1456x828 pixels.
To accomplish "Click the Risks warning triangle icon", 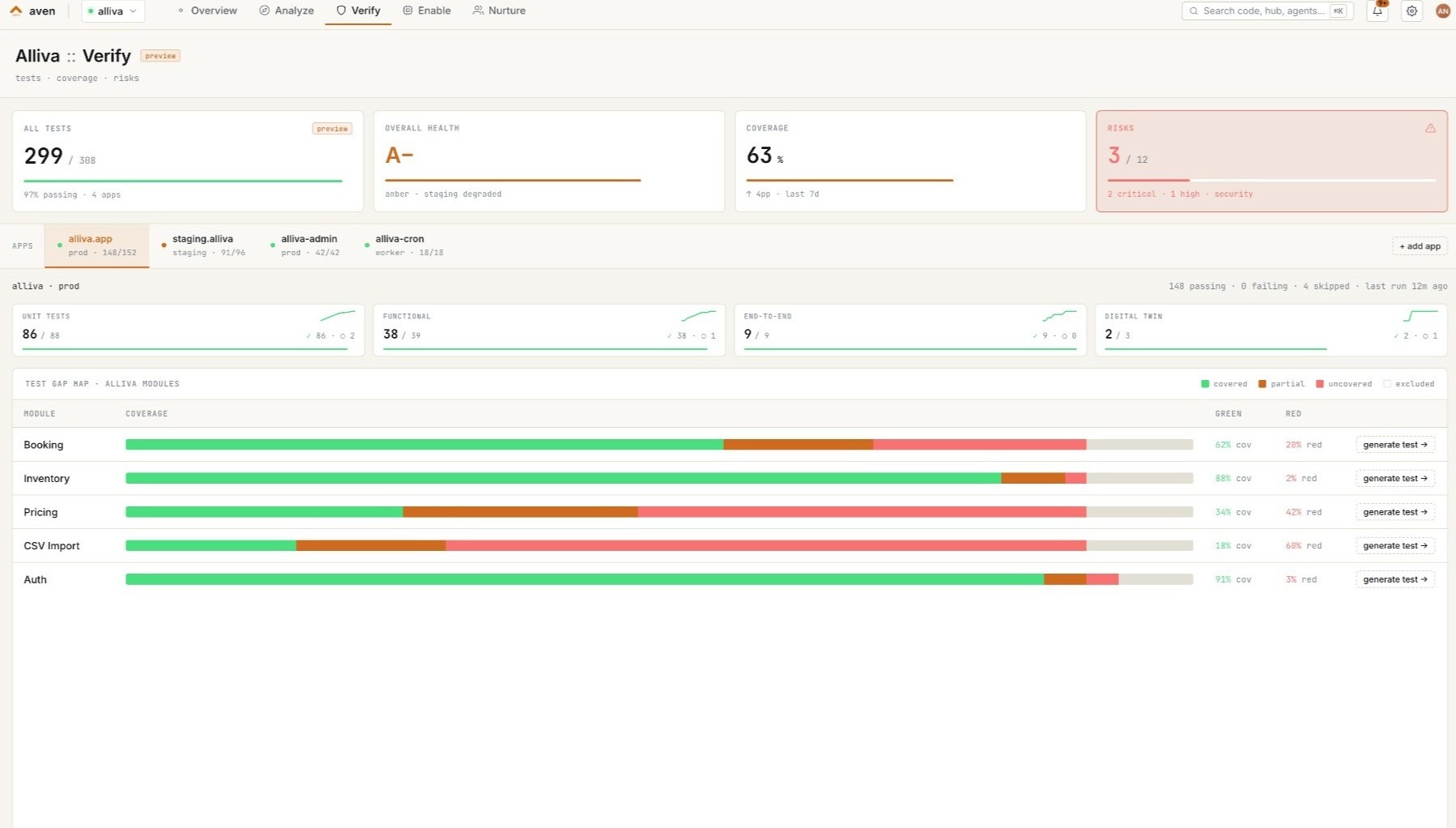I will pyautogui.click(x=1430, y=128).
